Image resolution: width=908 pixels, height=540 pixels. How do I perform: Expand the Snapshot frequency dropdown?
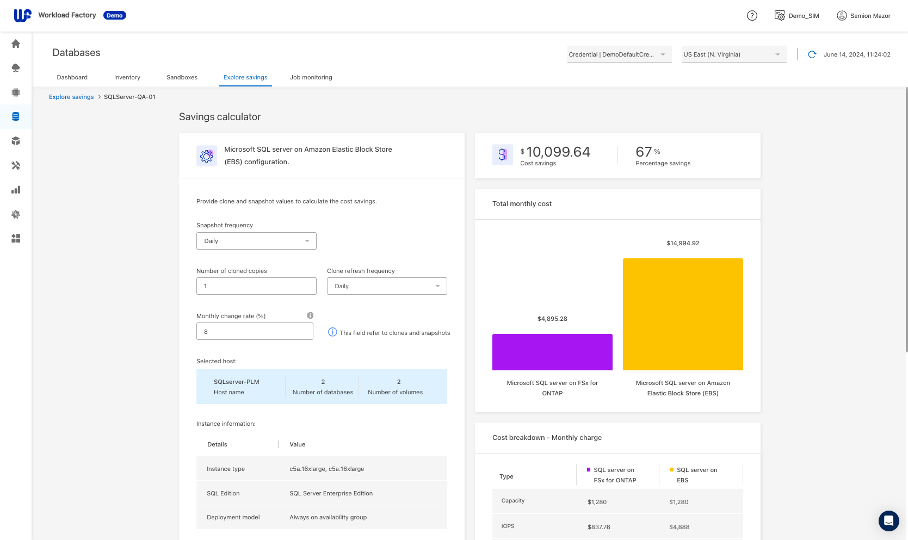(256, 241)
